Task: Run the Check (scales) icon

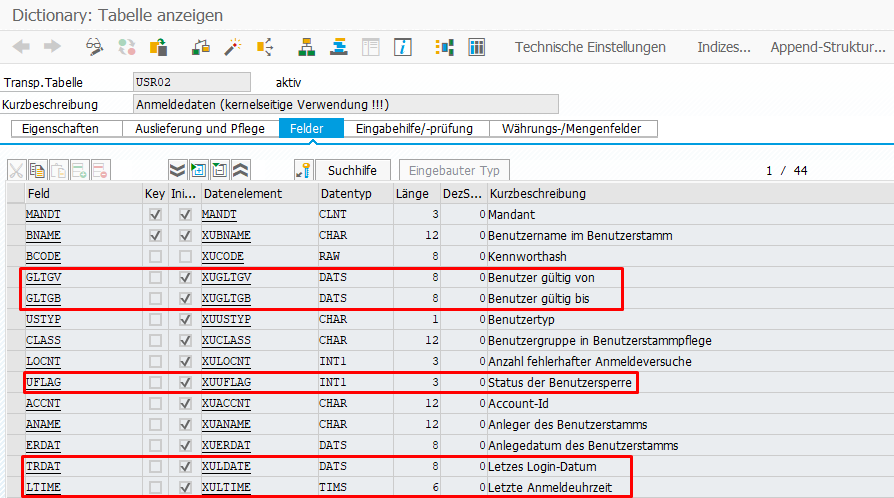Action: coord(200,47)
